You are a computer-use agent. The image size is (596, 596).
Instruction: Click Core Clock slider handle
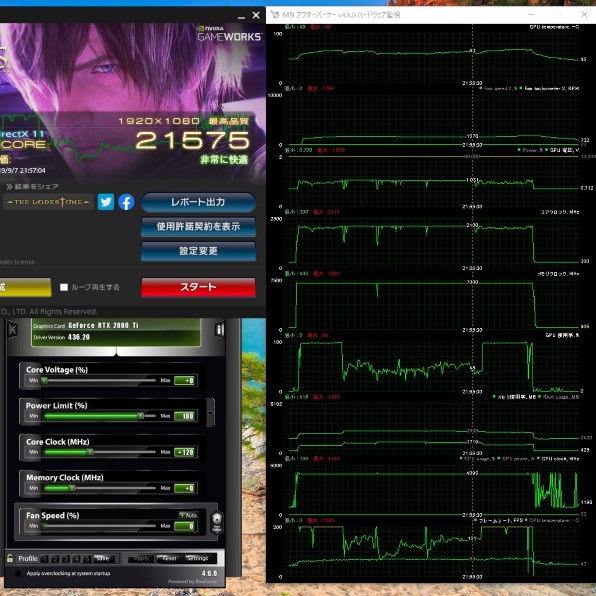click(x=90, y=452)
